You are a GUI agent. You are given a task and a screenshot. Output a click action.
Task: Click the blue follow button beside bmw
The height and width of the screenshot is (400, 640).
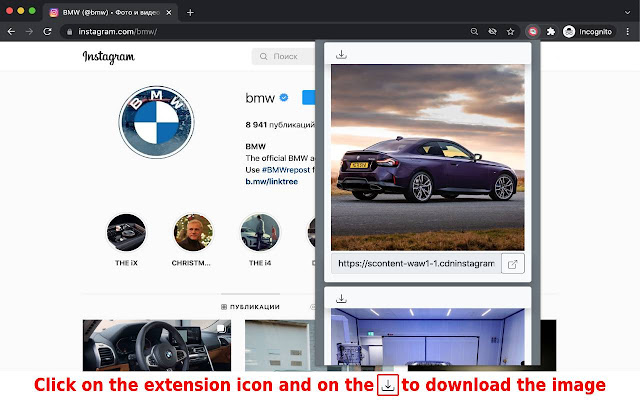[x=309, y=98]
